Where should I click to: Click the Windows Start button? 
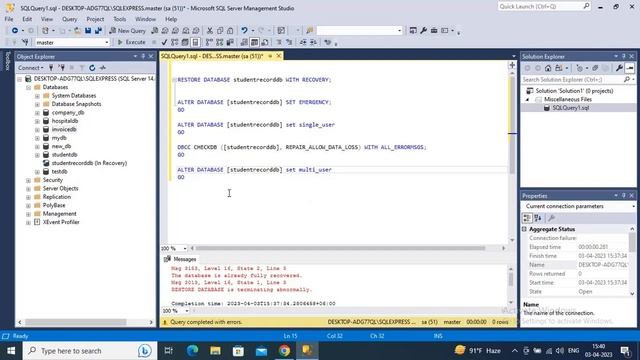11,351
